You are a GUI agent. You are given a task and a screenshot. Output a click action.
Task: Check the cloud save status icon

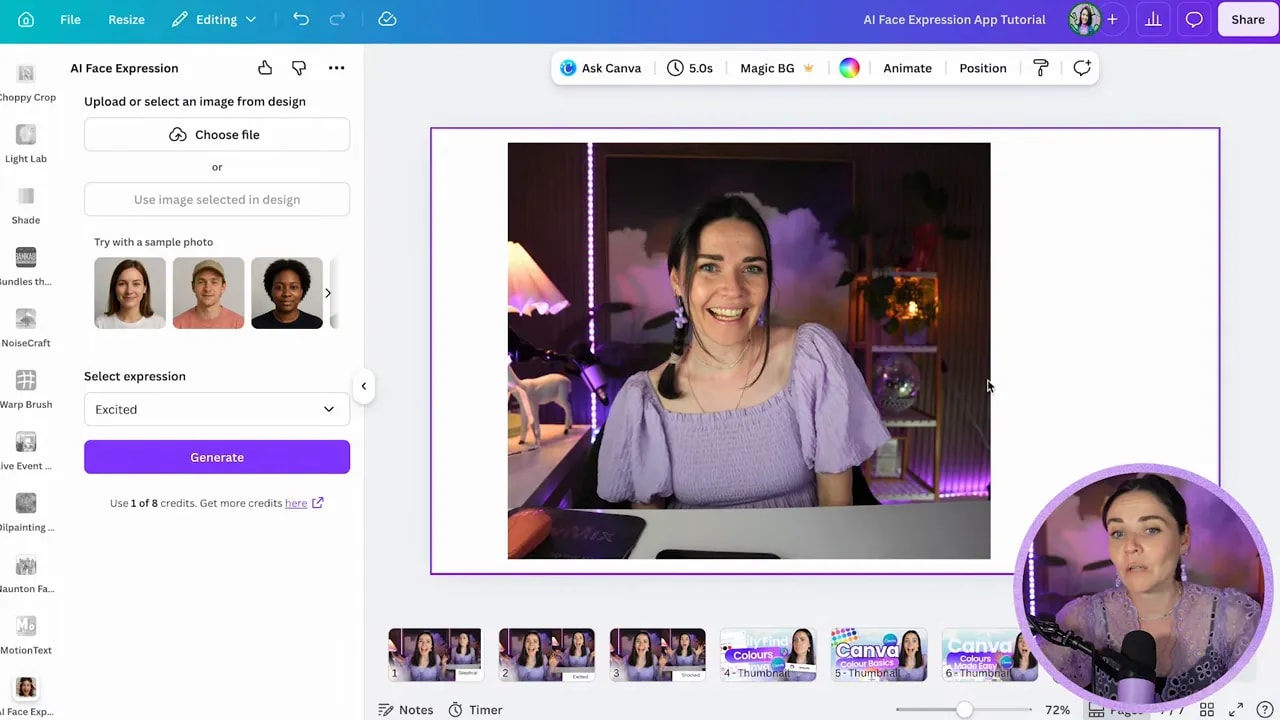click(x=387, y=19)
